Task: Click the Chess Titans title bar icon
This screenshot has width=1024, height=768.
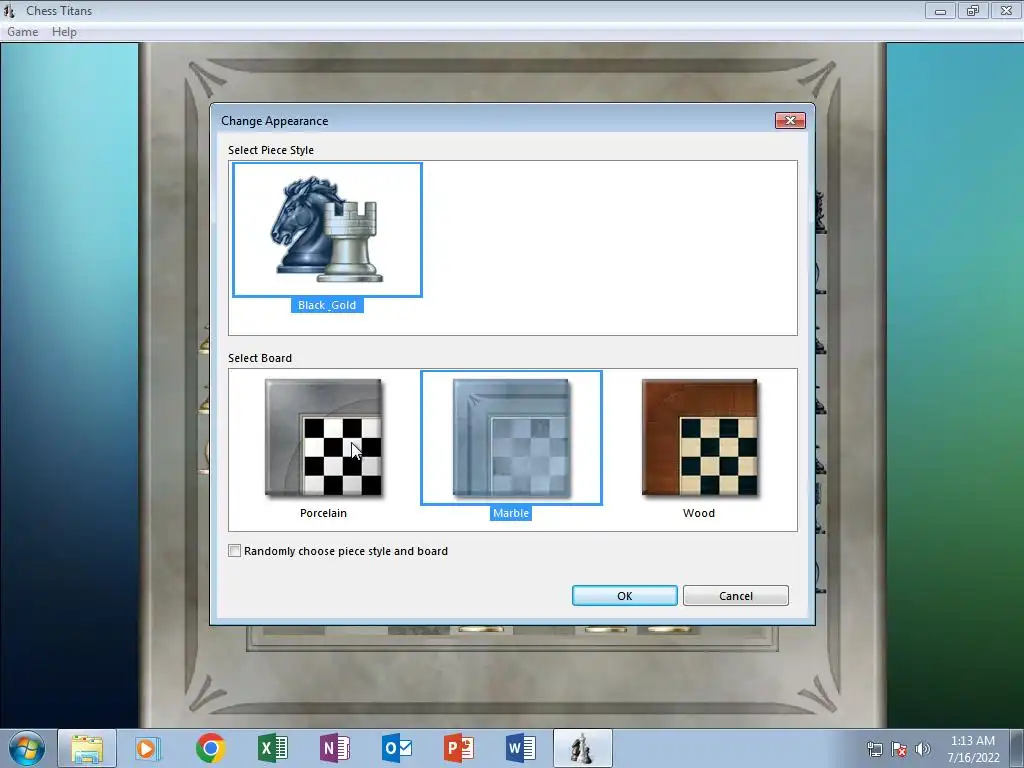Action: pyautogui.click(x=9, y=10)
